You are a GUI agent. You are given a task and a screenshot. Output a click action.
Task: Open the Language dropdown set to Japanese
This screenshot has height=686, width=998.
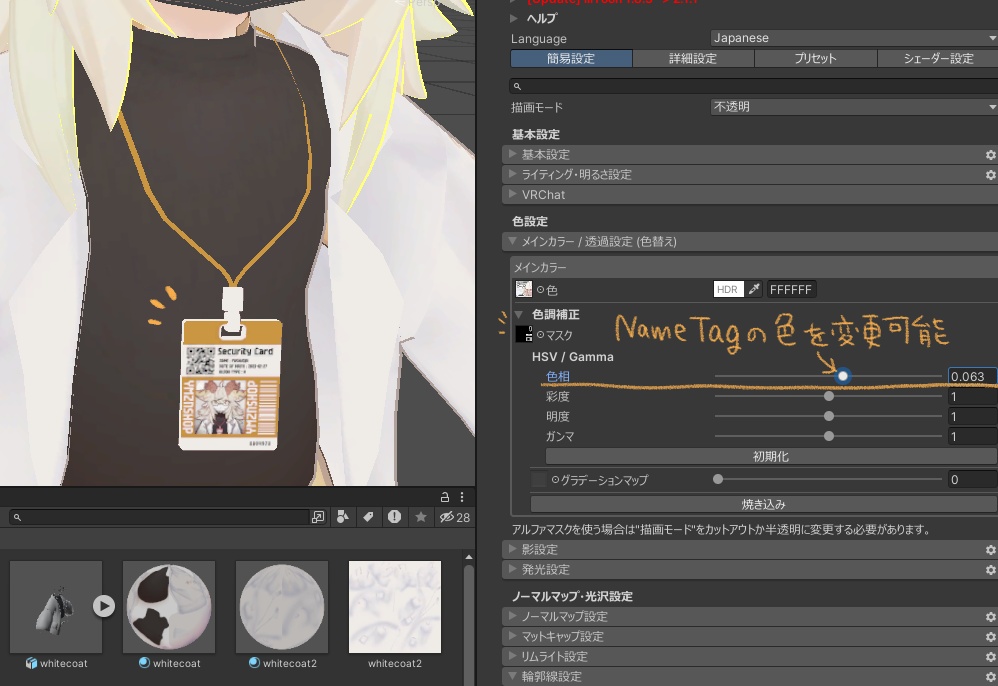click(854, 38)
